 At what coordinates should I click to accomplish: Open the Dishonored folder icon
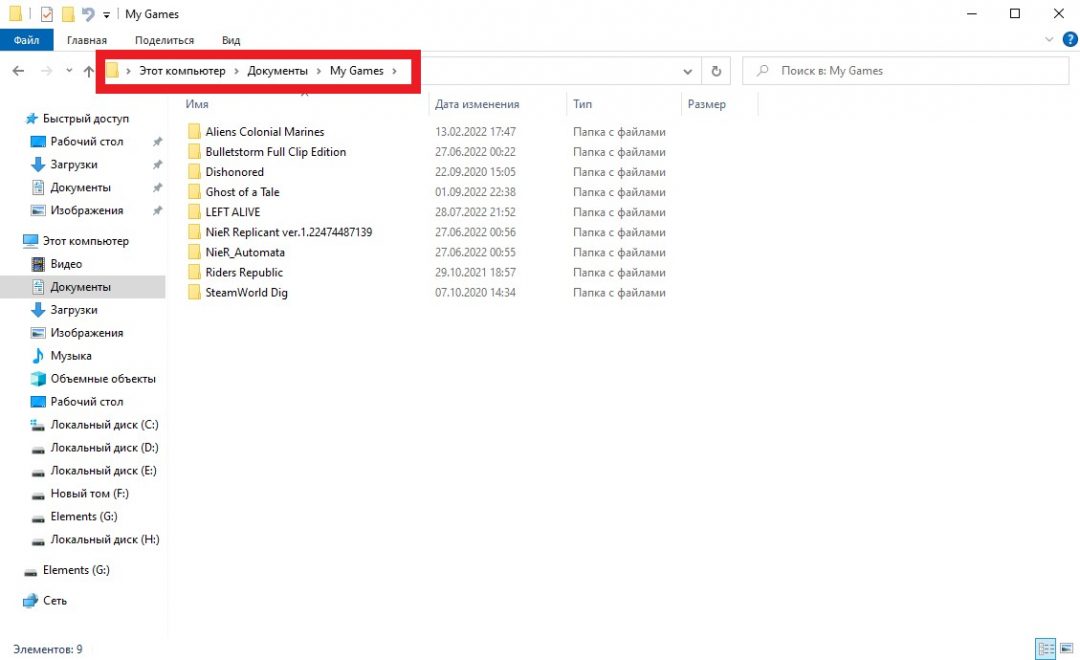[x=194, y=172]
